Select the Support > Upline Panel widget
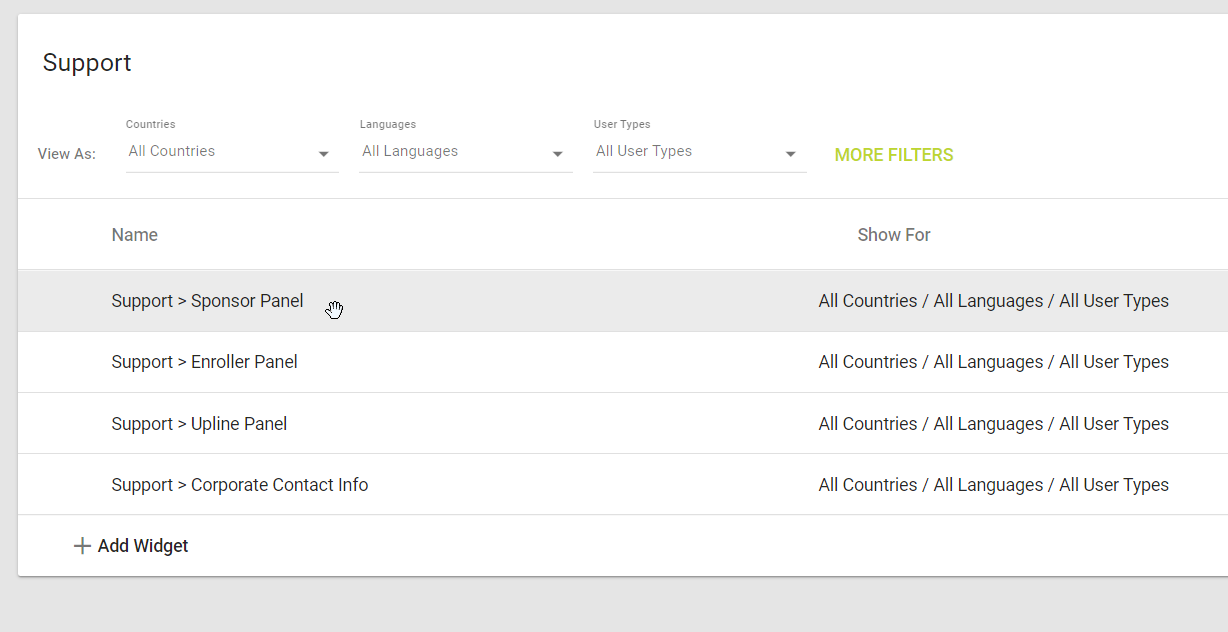The height and width of the screenshot is (632, 1228). 199,424
